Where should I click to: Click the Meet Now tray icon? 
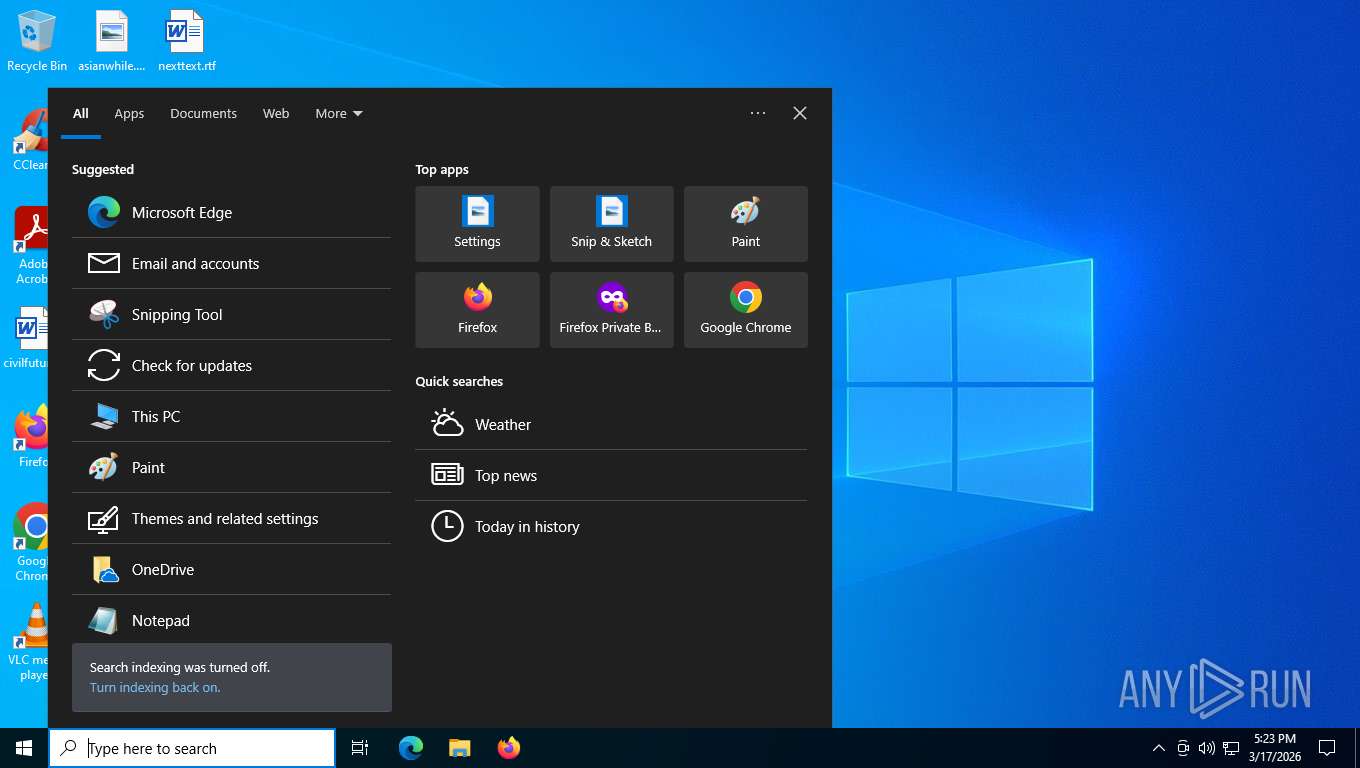(1183, 748)
